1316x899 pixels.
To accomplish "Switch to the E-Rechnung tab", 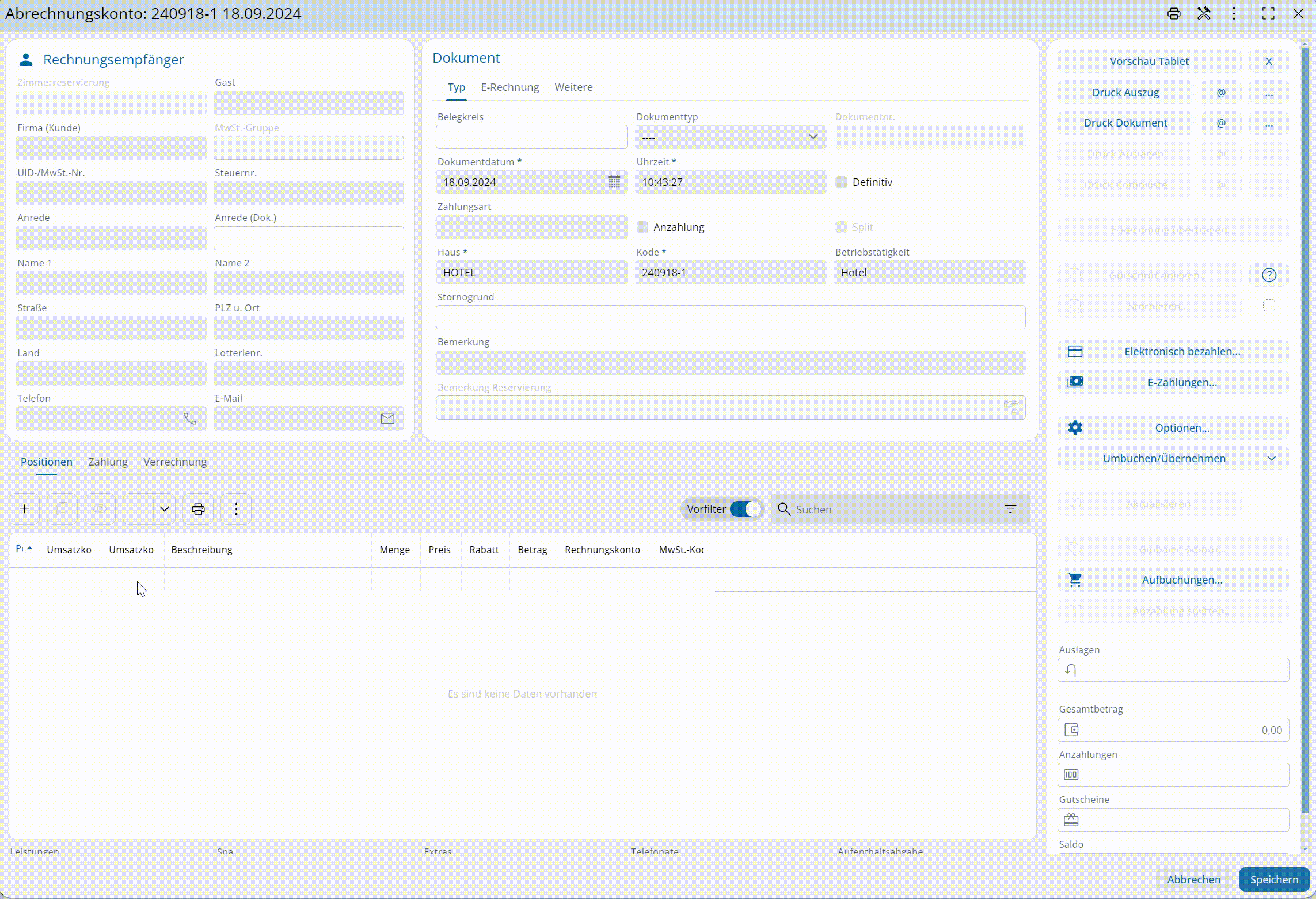I will point(509,87).
